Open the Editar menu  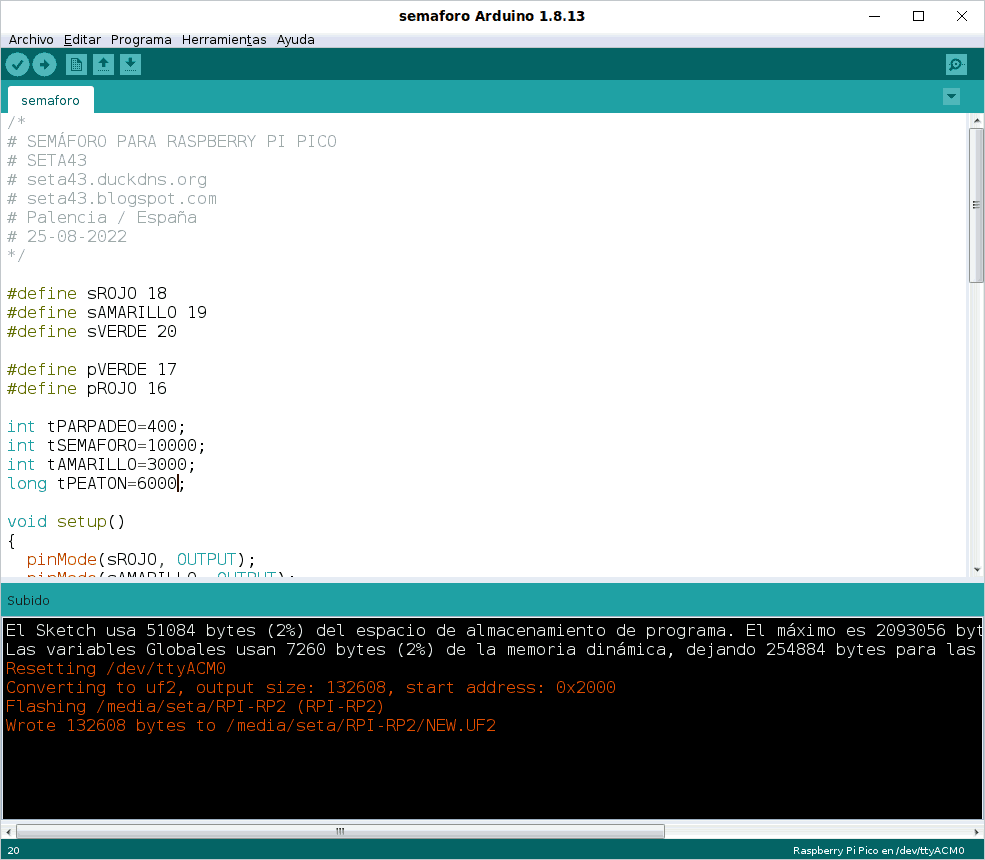pyautogui.click(x=82, y=40)
